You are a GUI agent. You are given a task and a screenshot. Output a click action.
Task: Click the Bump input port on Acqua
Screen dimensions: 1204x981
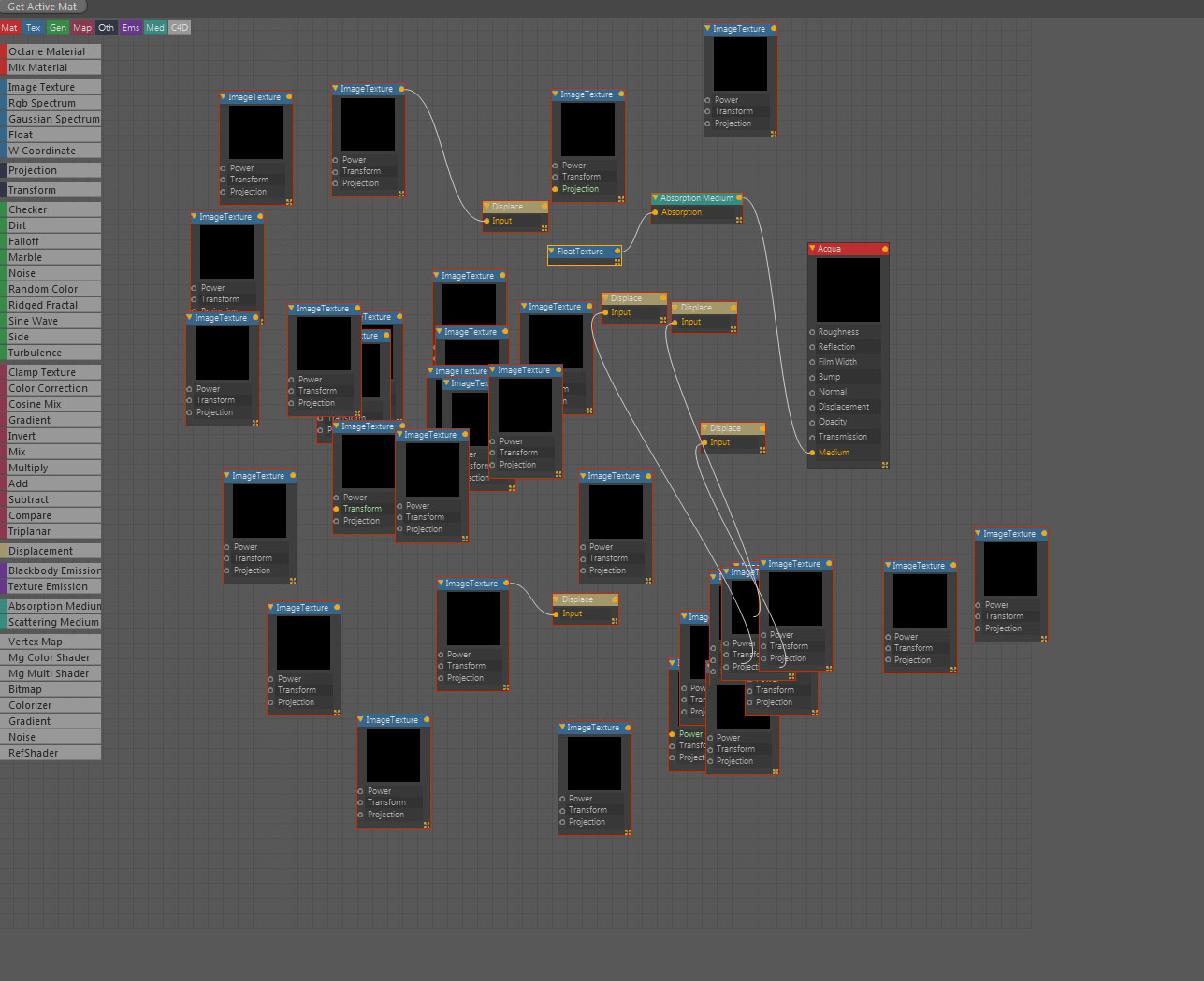[x=812, y=377]
